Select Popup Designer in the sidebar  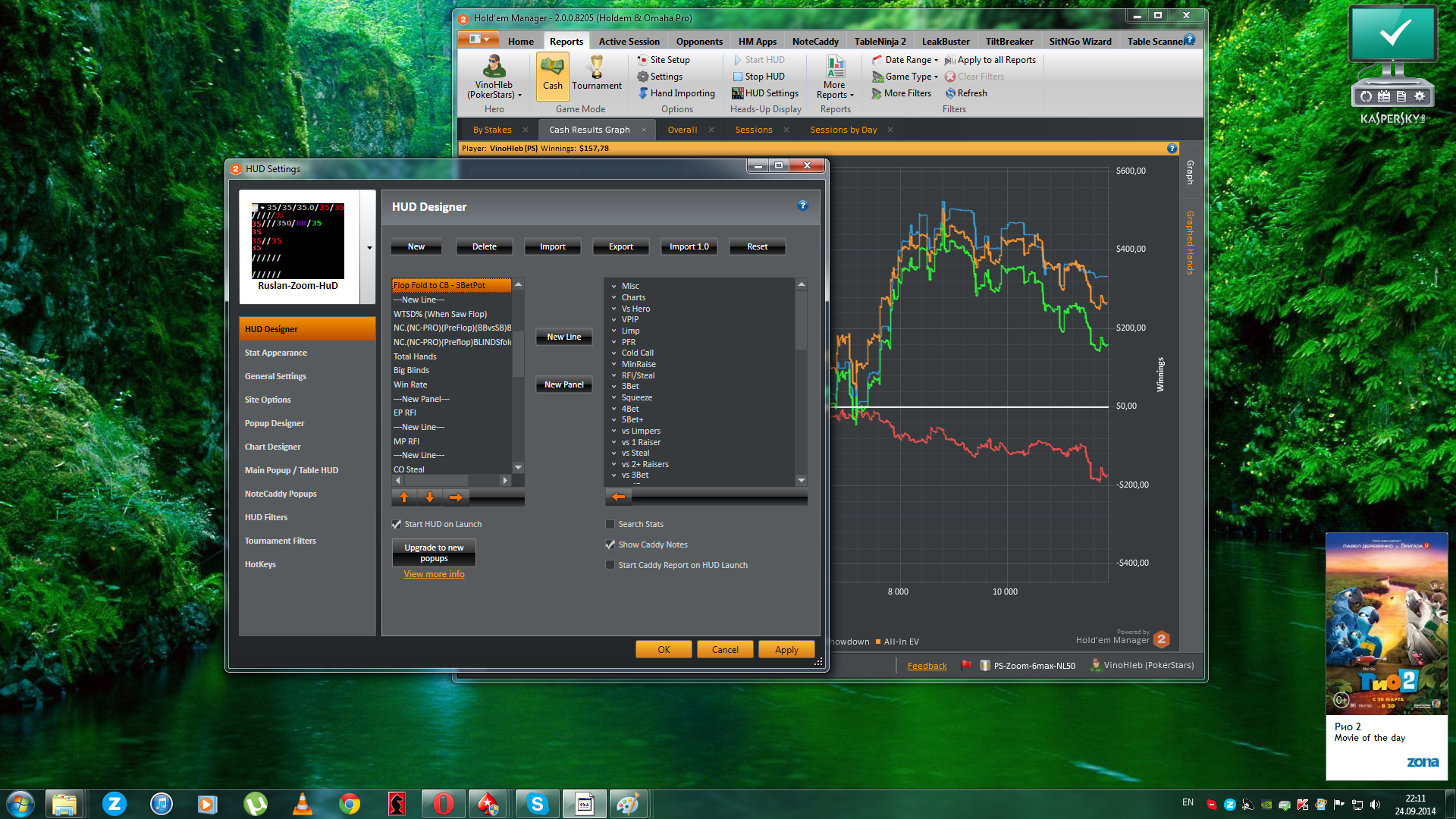275,424
